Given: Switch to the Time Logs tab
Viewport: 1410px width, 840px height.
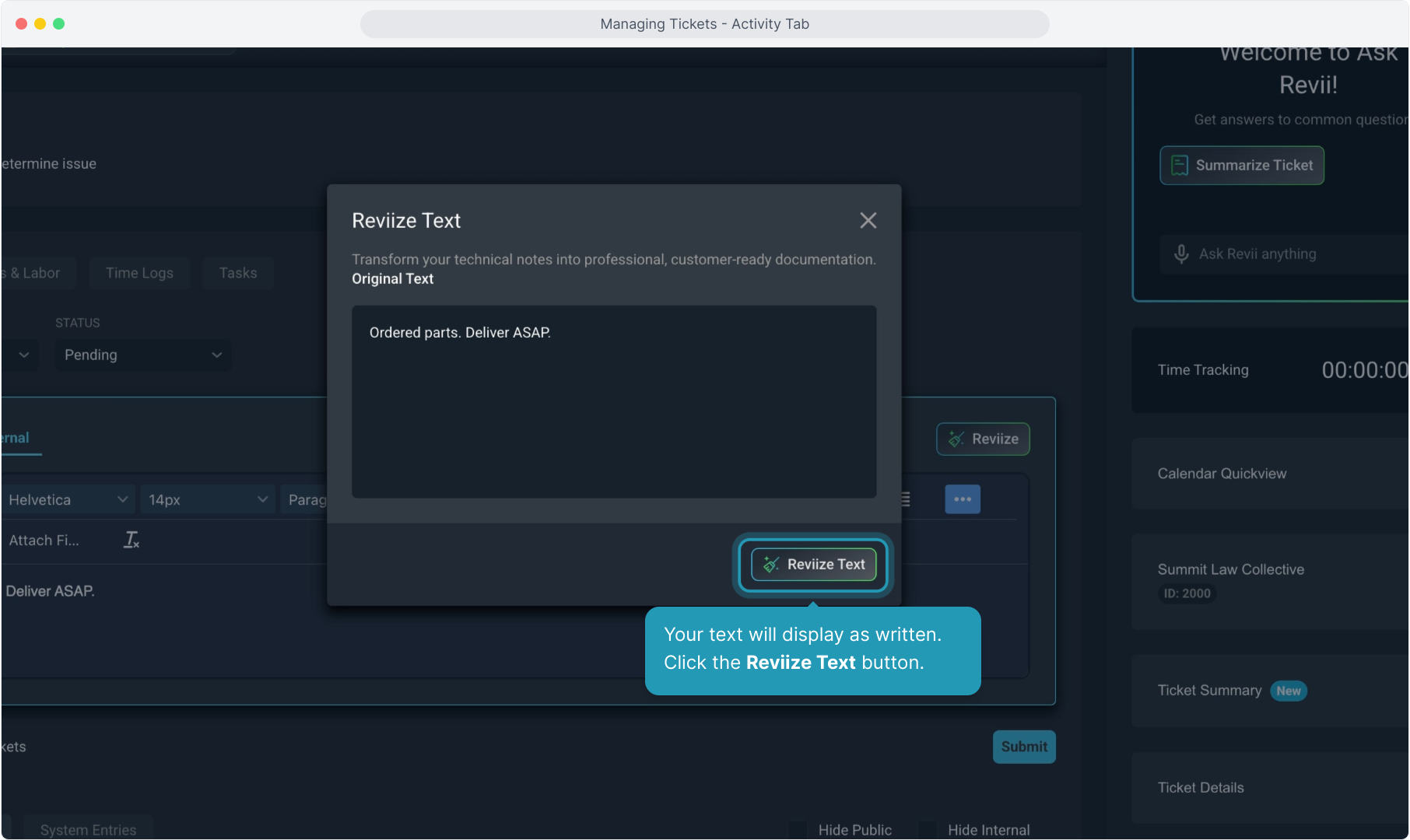Looking at the screenshot, I should 139,273.
